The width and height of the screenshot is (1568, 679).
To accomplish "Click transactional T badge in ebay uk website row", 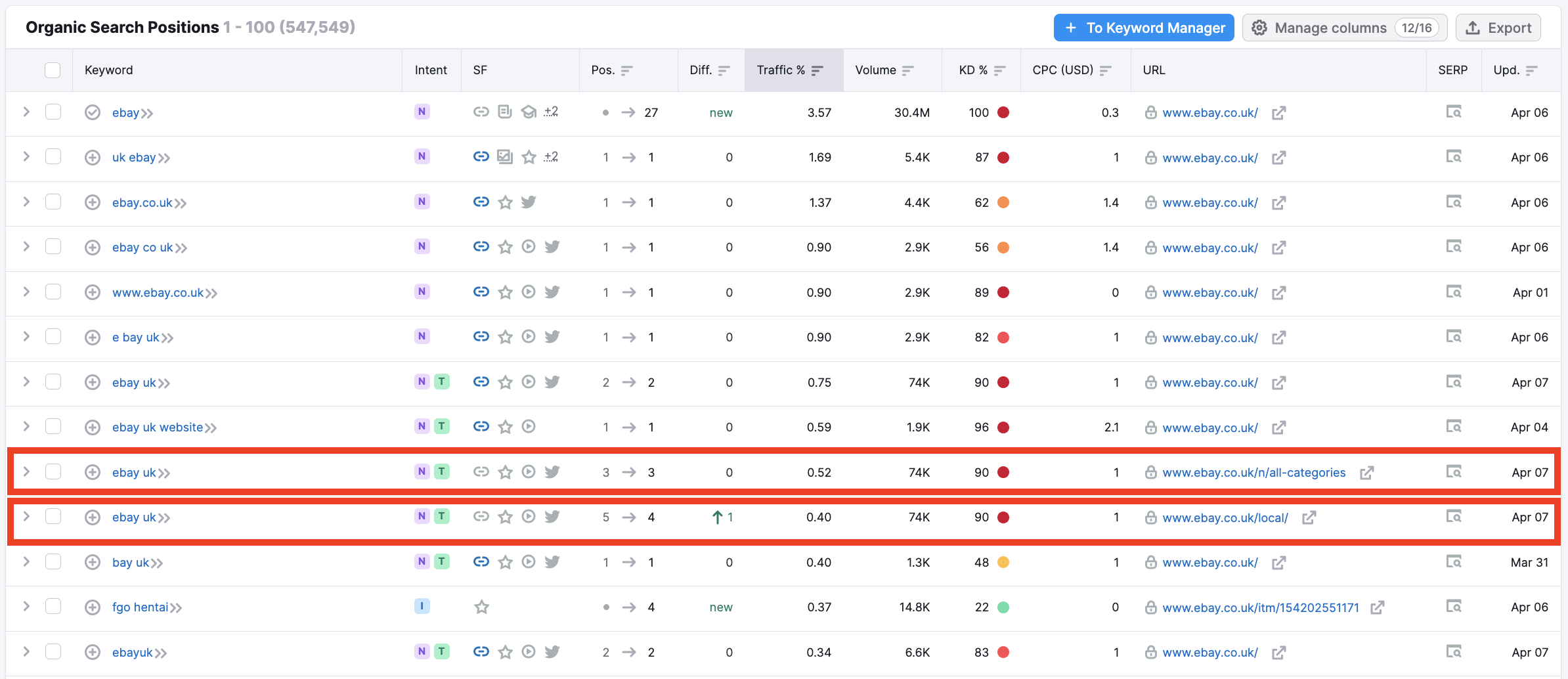I will 442,426.
